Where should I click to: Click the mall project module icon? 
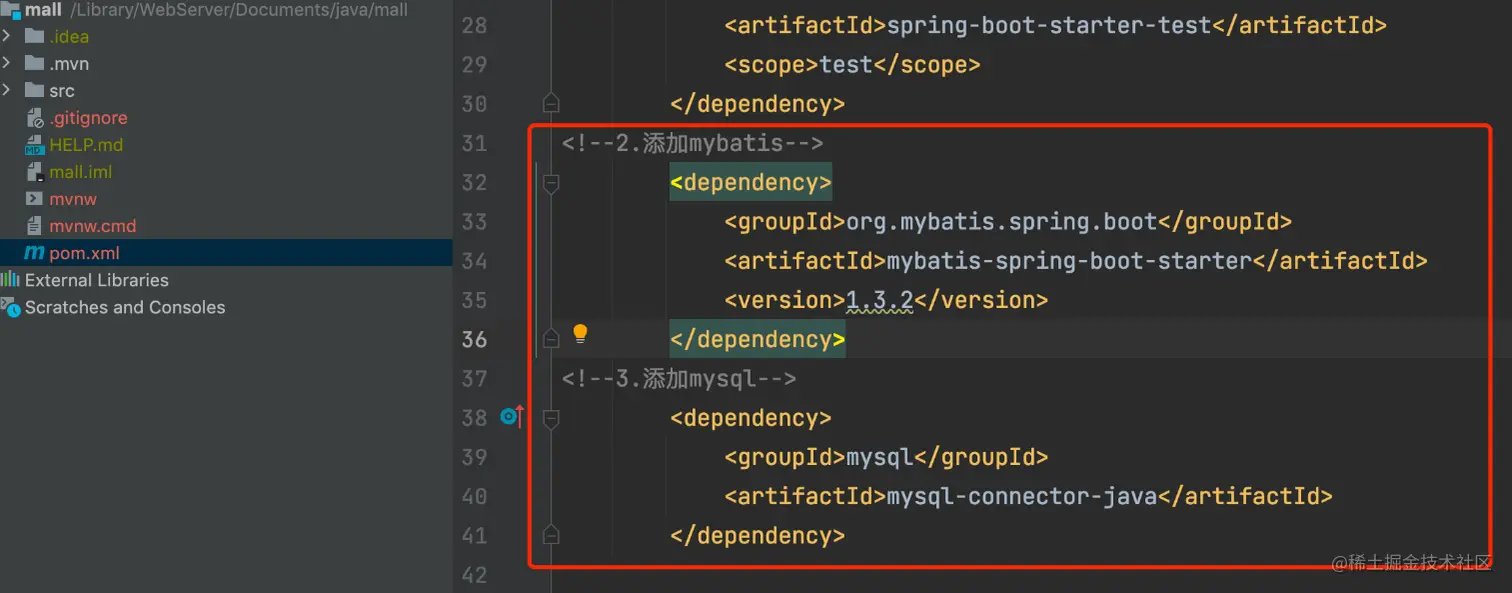[10, 10]
